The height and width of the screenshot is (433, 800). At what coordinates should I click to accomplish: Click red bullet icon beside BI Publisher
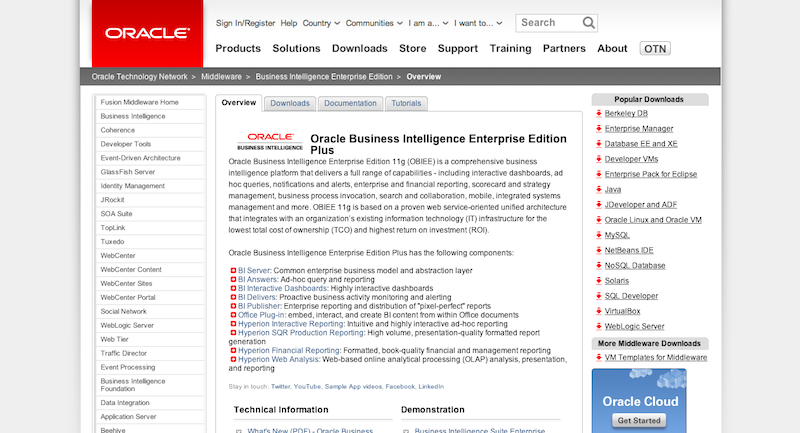(x=233, y=306)
